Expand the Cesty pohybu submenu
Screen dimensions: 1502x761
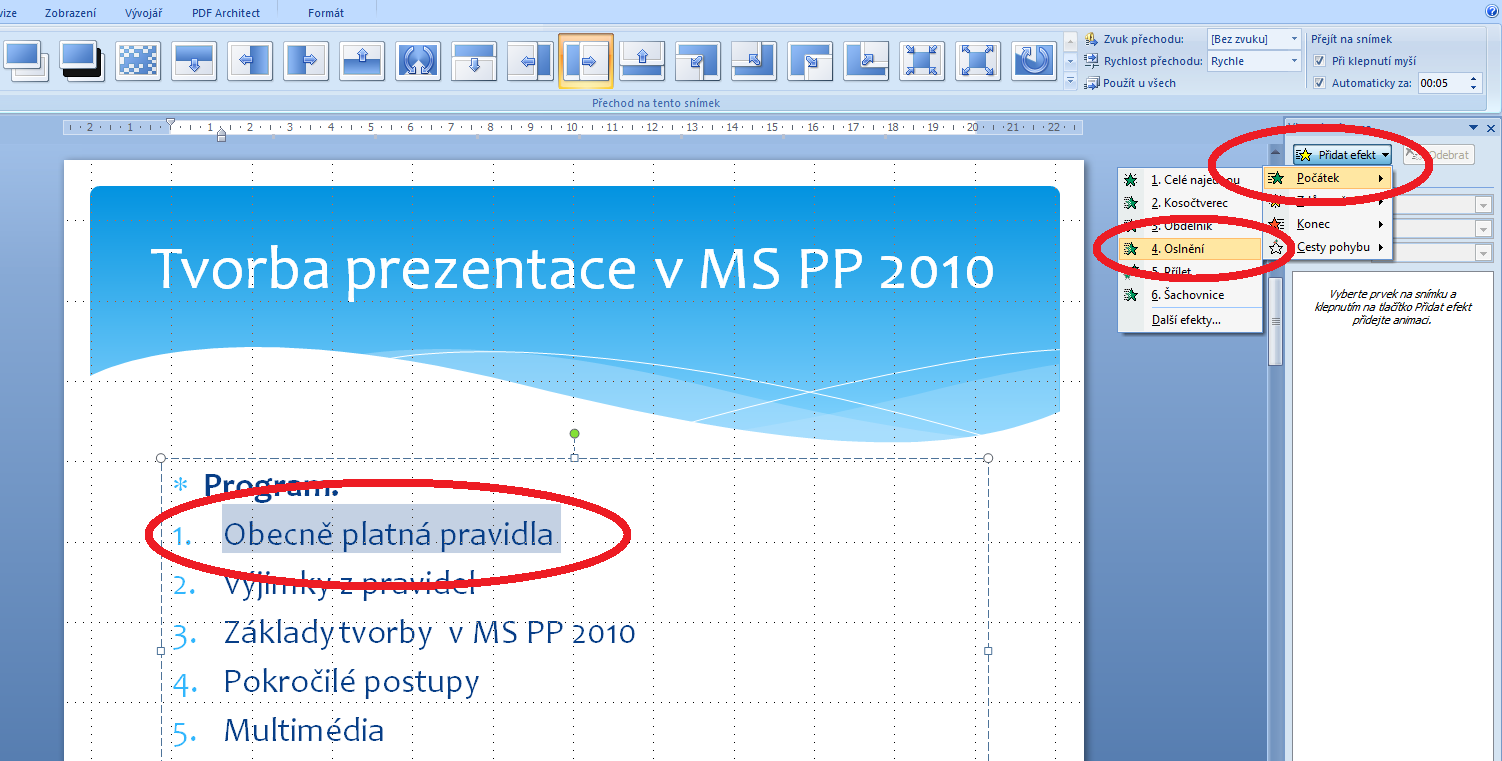pyautogui.click(x=1328, y=247)
